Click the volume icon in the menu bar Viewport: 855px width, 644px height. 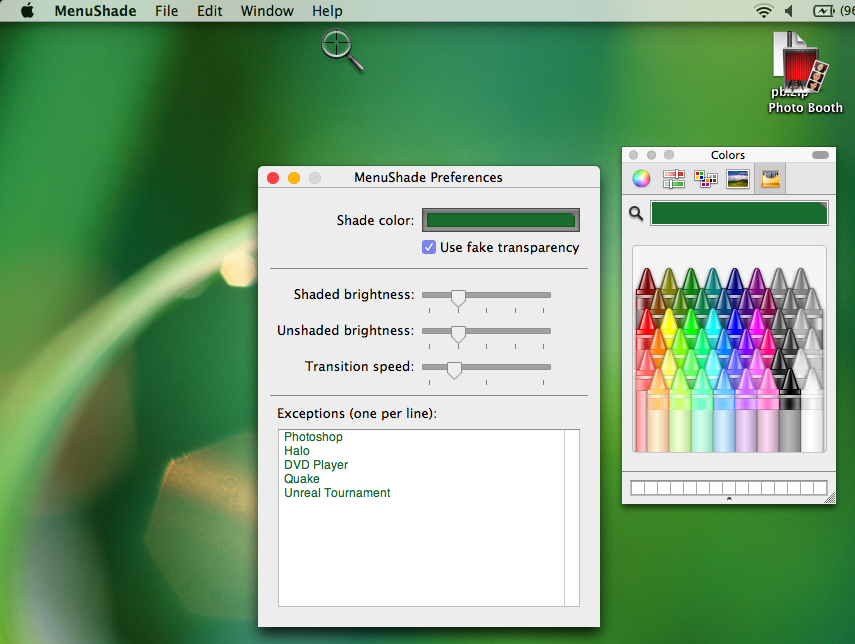click(x=790, y=11)
